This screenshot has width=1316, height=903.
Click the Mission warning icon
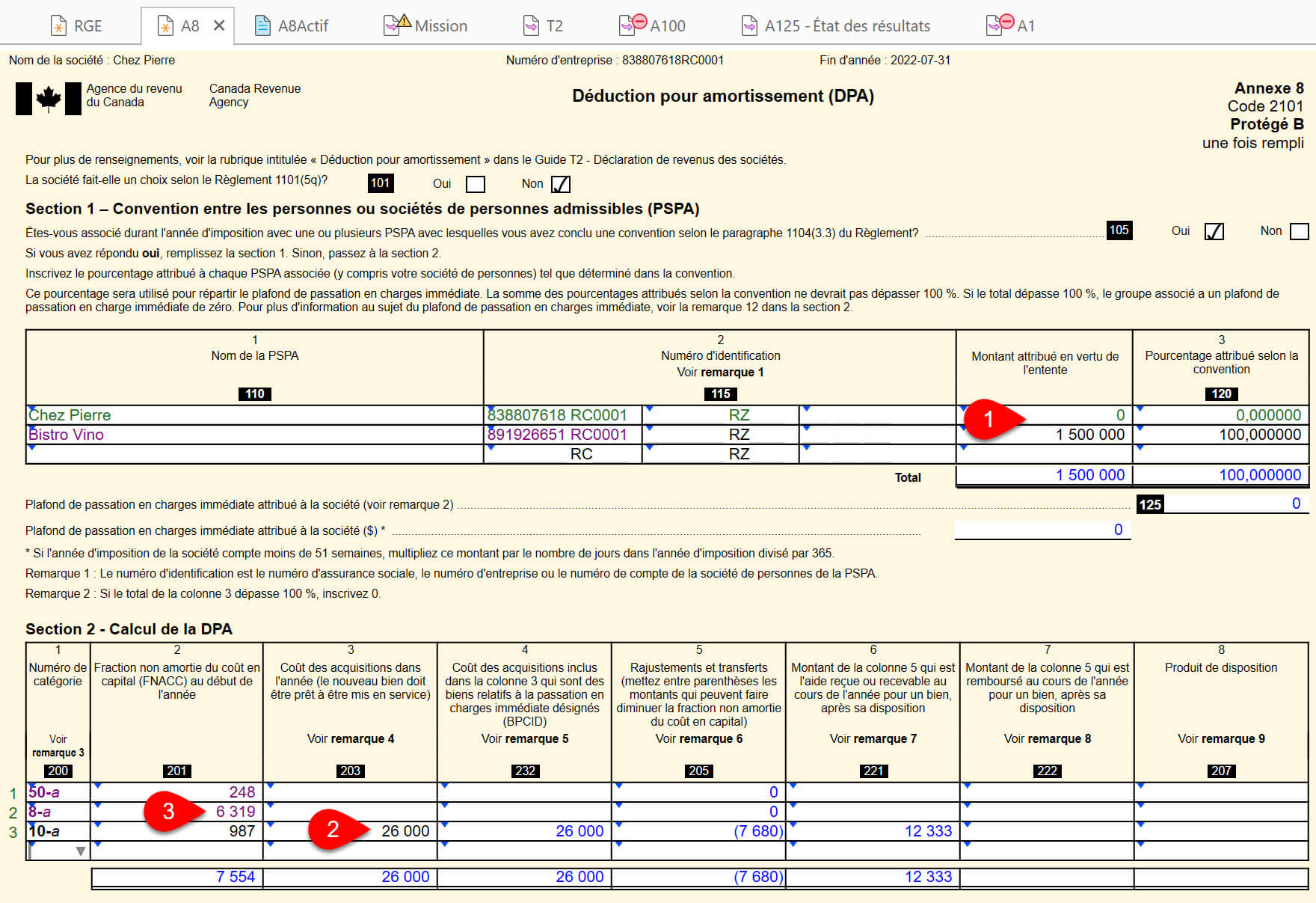[404, 20]
